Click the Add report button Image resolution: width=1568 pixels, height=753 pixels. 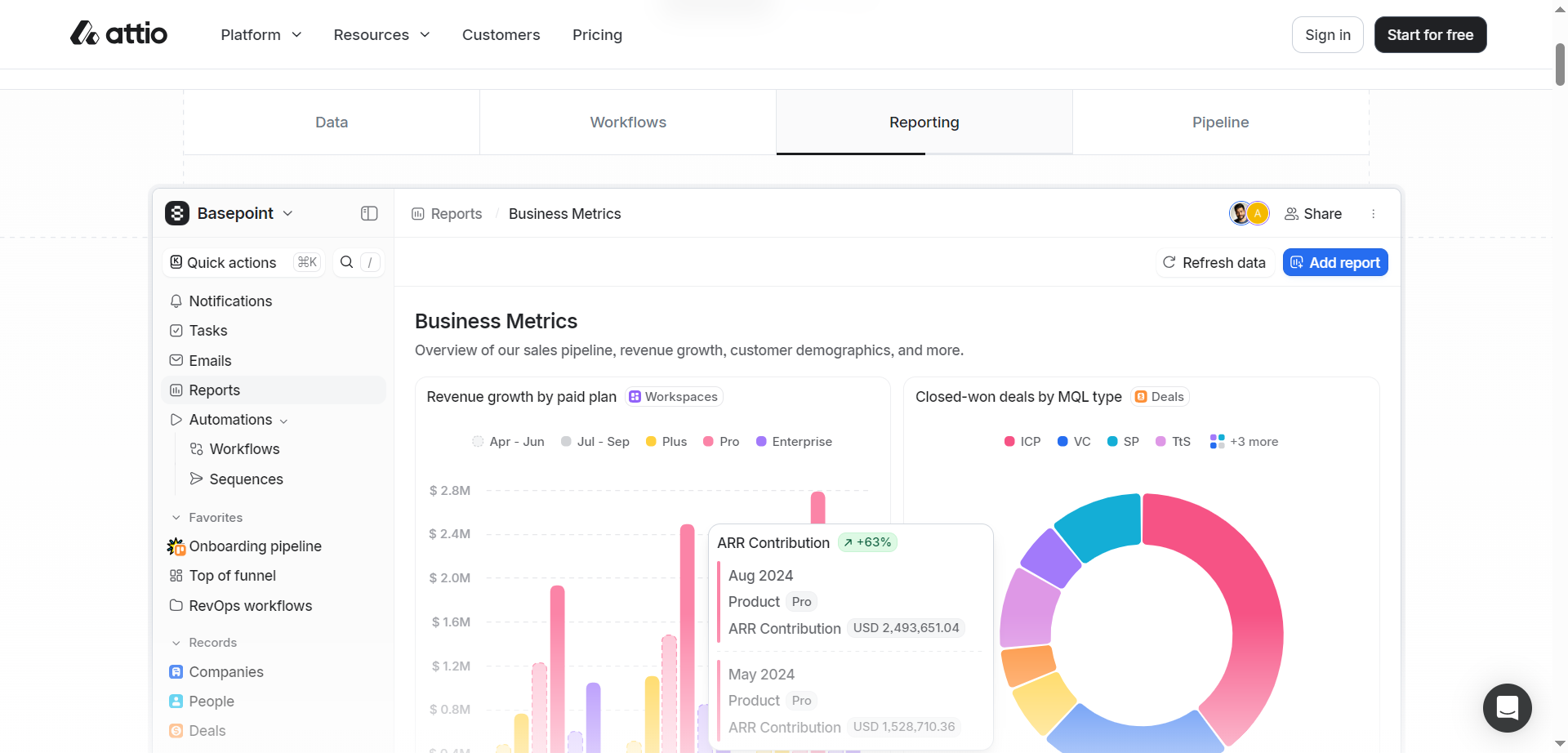click(x=1335, y=262)
